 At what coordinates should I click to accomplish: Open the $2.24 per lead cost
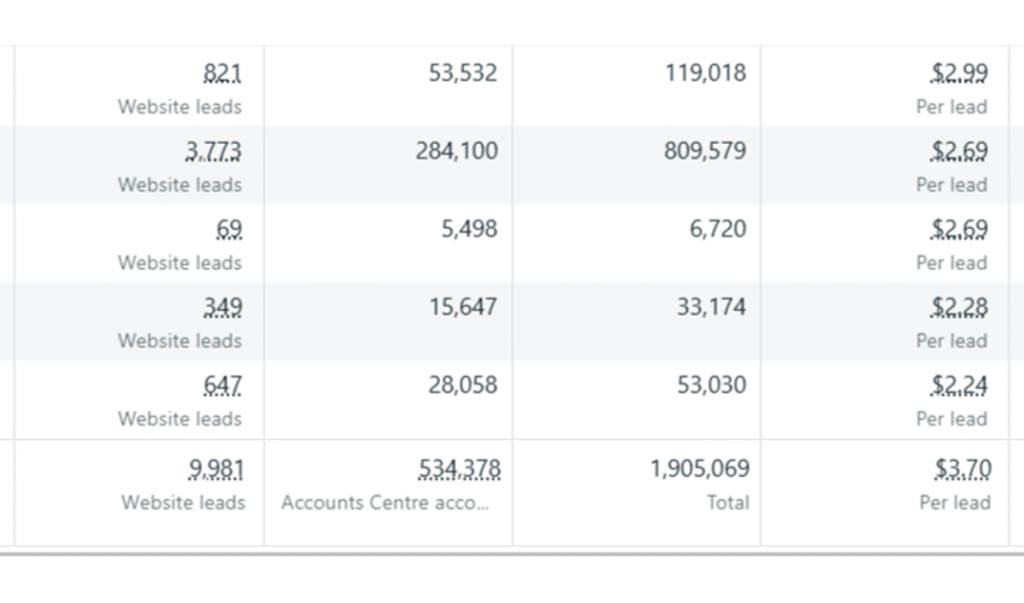coord(960,385)
